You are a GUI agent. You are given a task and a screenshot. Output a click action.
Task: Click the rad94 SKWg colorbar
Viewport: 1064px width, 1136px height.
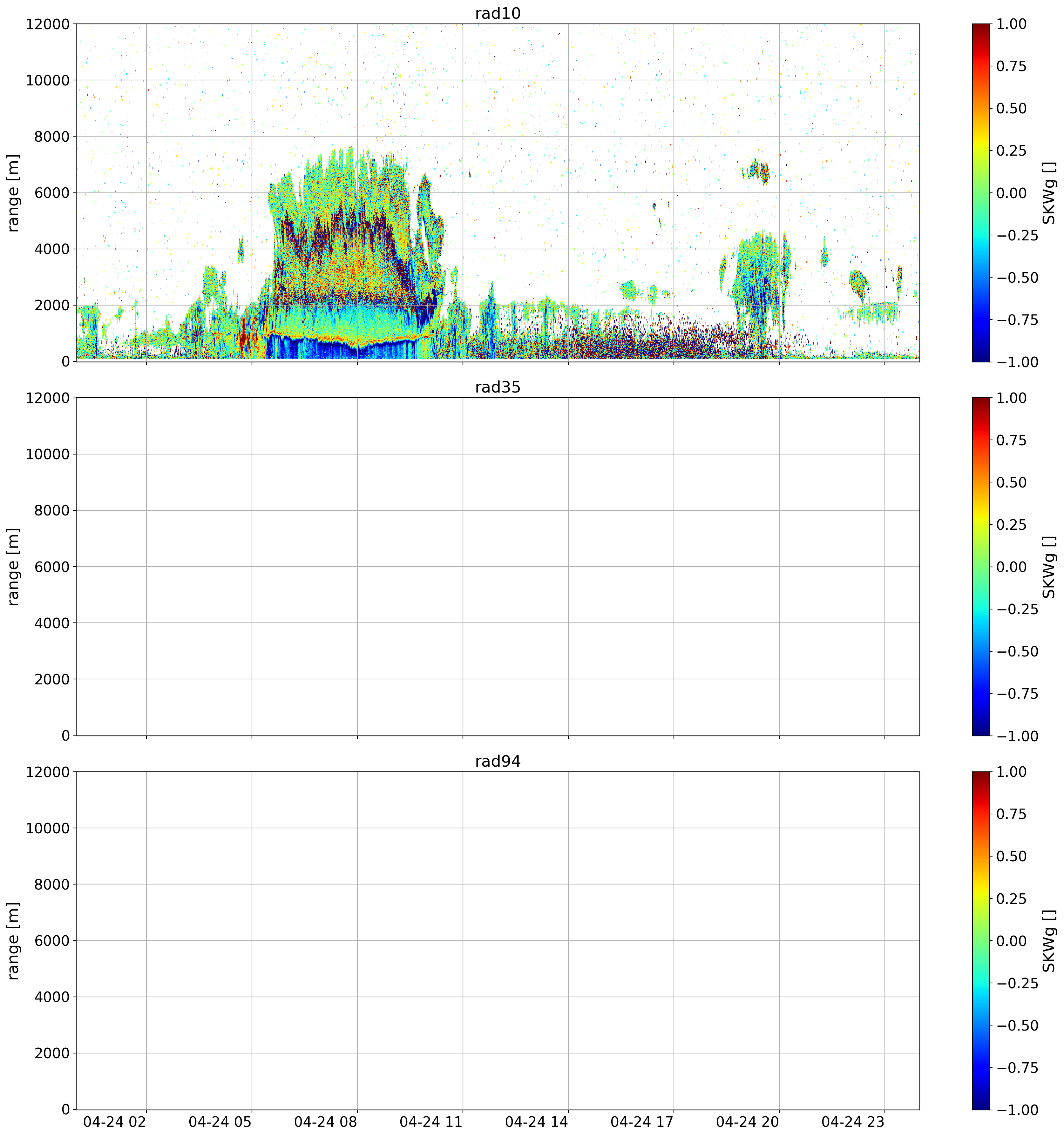pos(980,941)
